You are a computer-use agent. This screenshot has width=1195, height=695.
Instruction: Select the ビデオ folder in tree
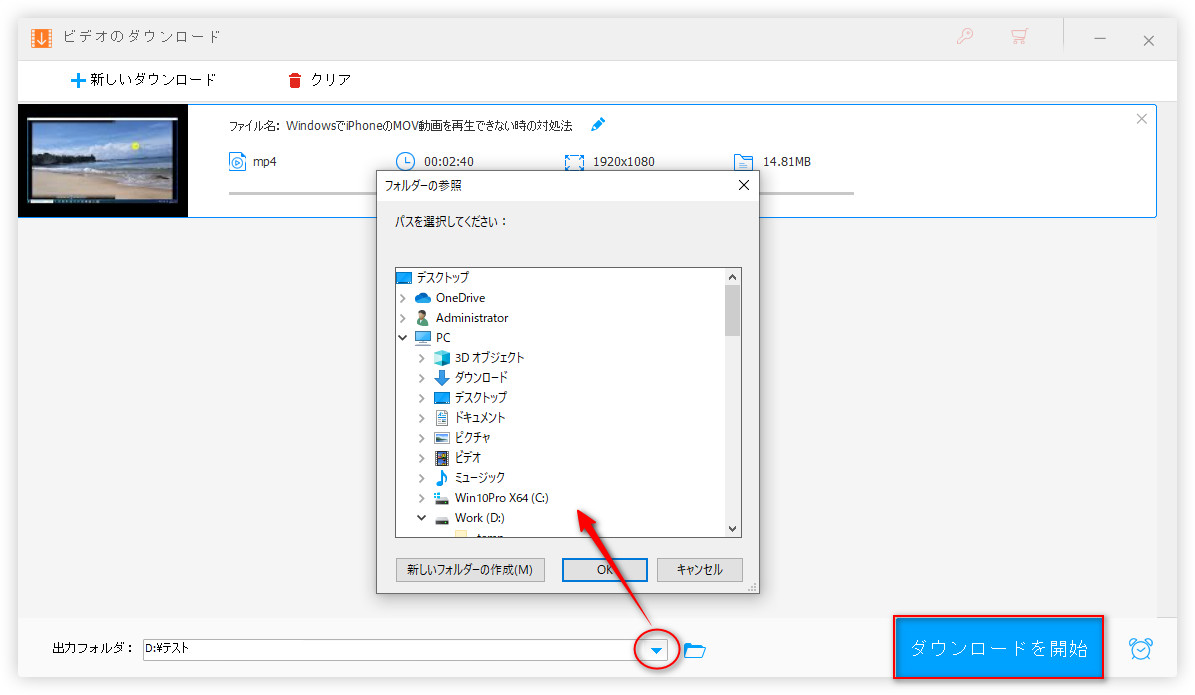[468, 458]
